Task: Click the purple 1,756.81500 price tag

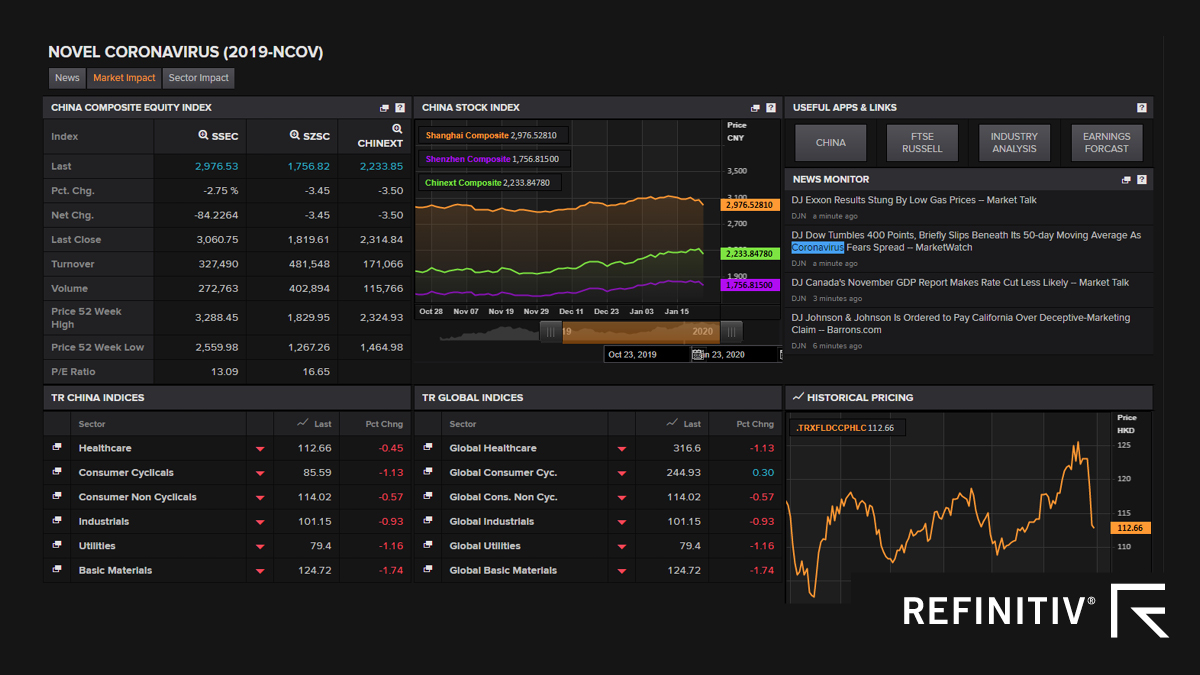Action: [750, 285]
